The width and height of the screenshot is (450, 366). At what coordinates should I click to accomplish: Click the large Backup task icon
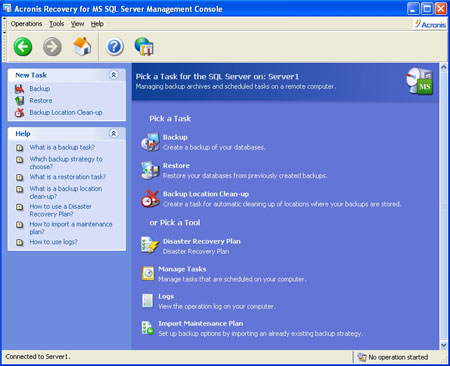[150, 142]
